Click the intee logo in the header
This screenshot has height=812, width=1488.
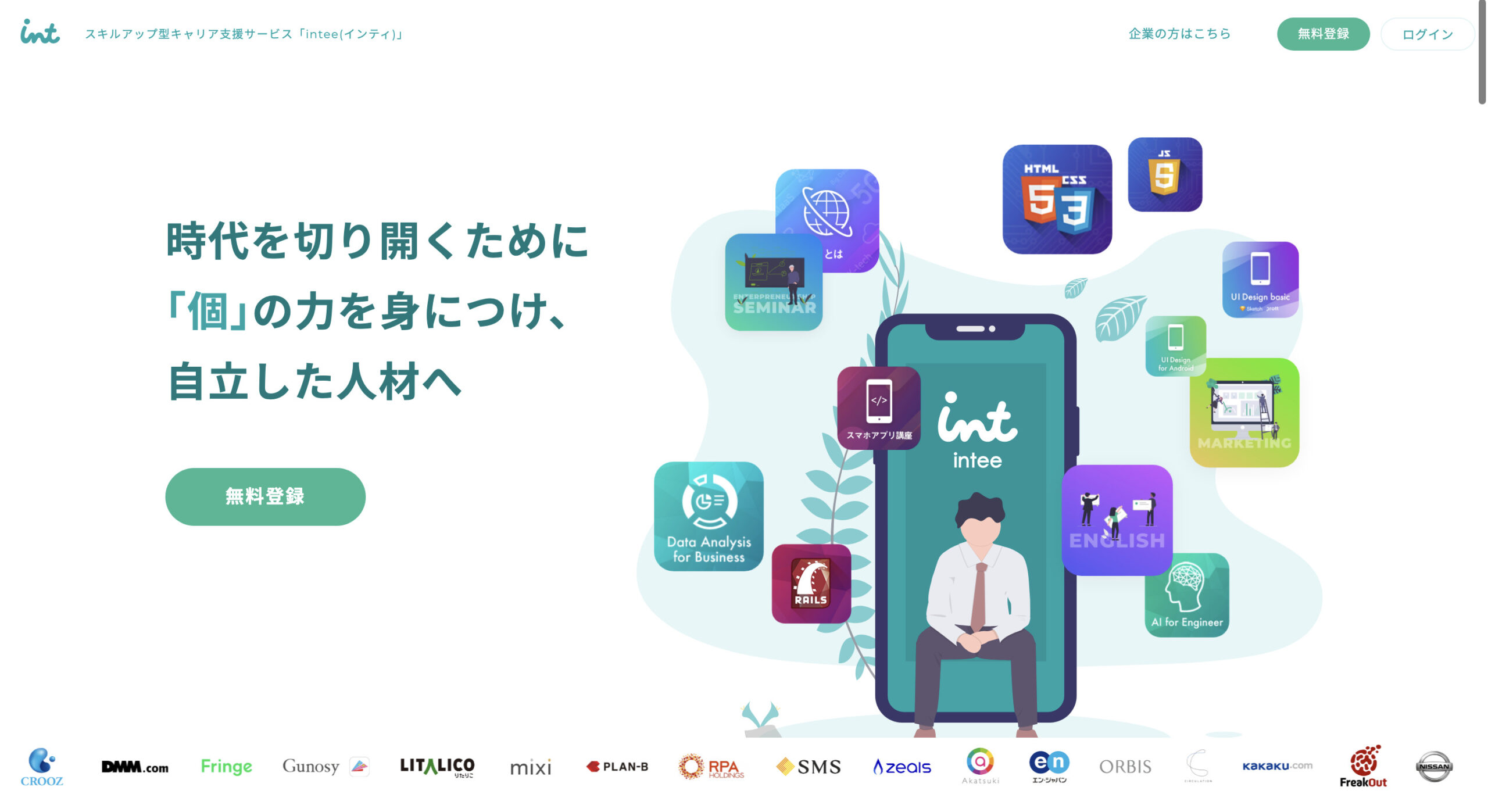[37, 32]
